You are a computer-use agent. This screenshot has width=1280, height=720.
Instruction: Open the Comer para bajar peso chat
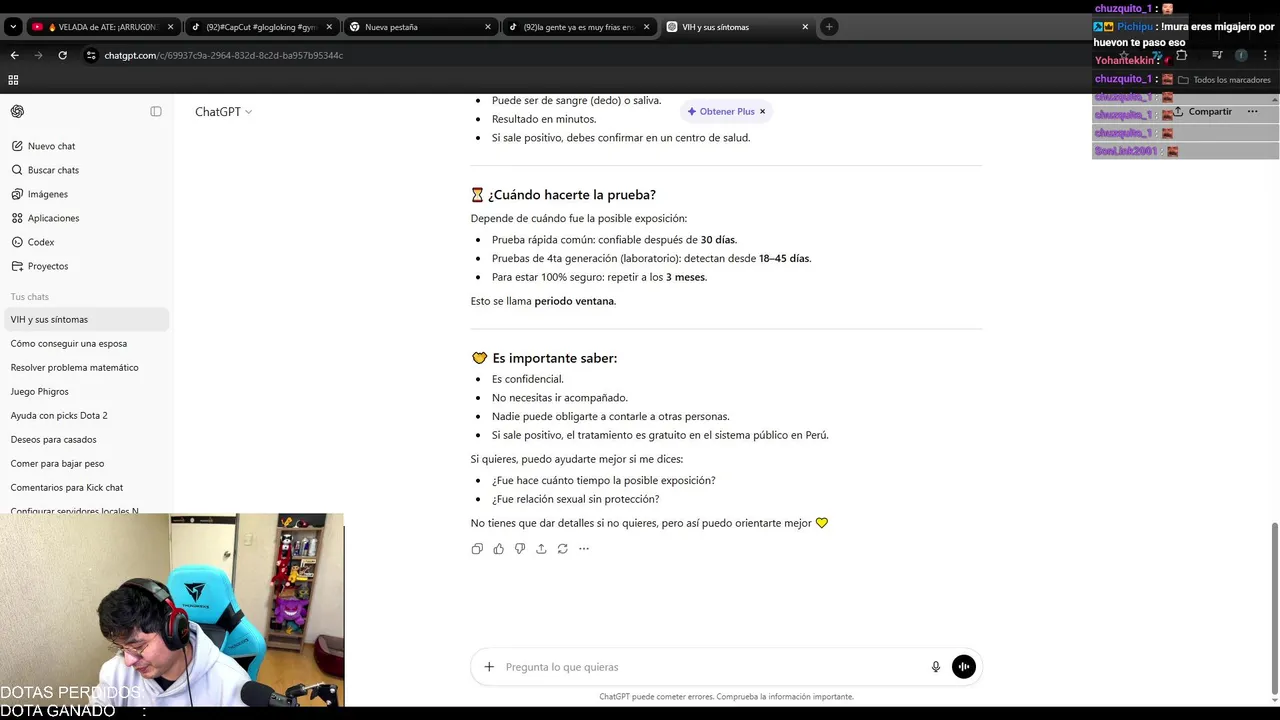click(85, 464)
